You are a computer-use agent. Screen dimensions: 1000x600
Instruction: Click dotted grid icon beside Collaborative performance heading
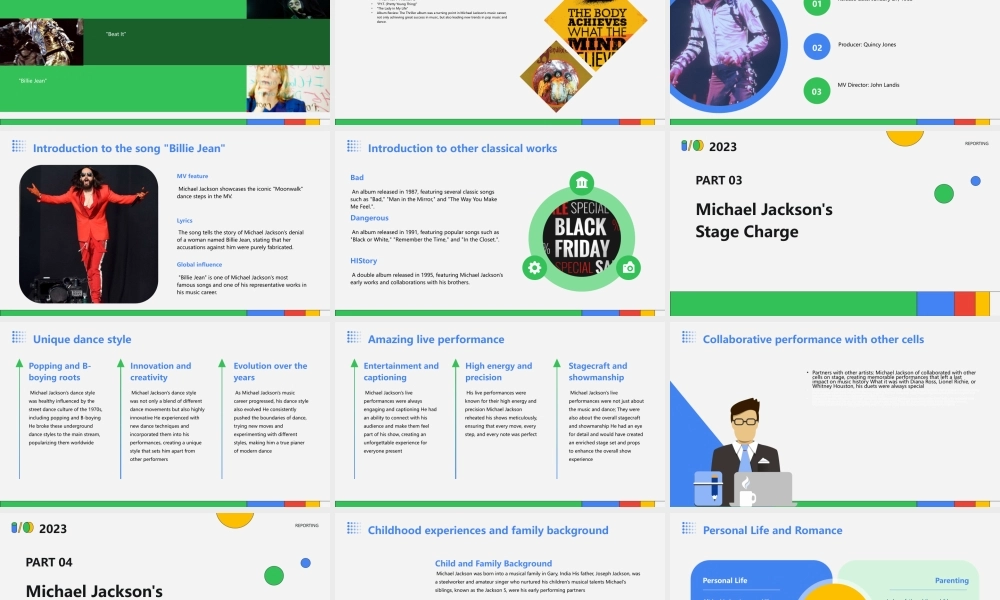(688, 337)
